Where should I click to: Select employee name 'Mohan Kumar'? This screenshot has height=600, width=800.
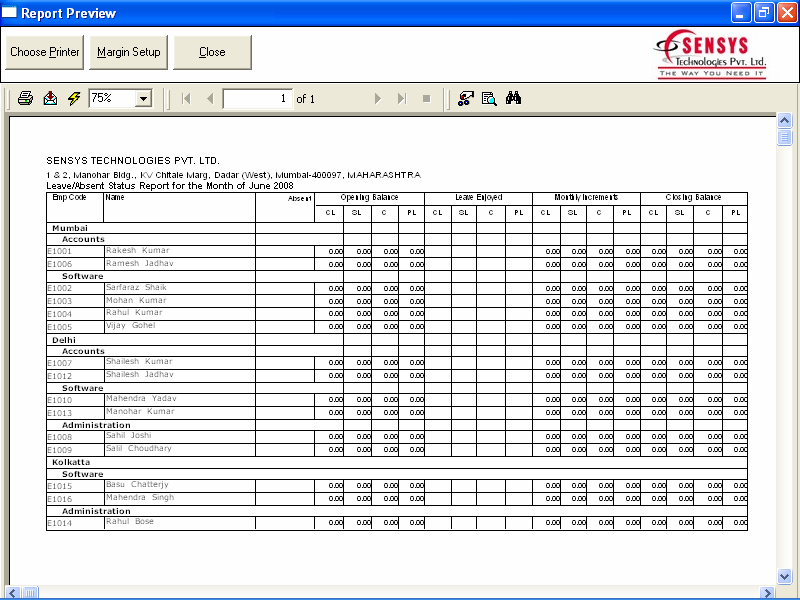pos(136,301)
